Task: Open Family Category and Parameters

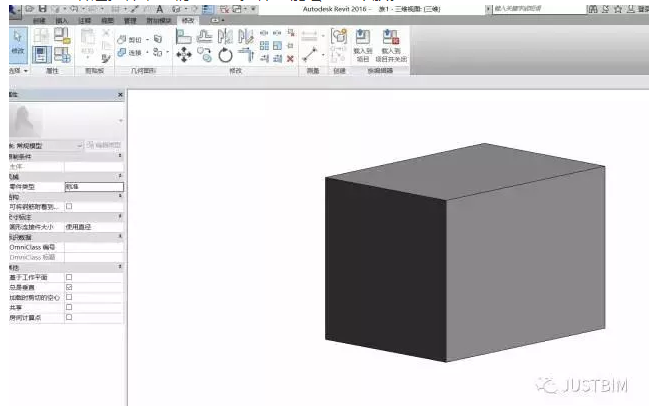Action: [62, 36]
